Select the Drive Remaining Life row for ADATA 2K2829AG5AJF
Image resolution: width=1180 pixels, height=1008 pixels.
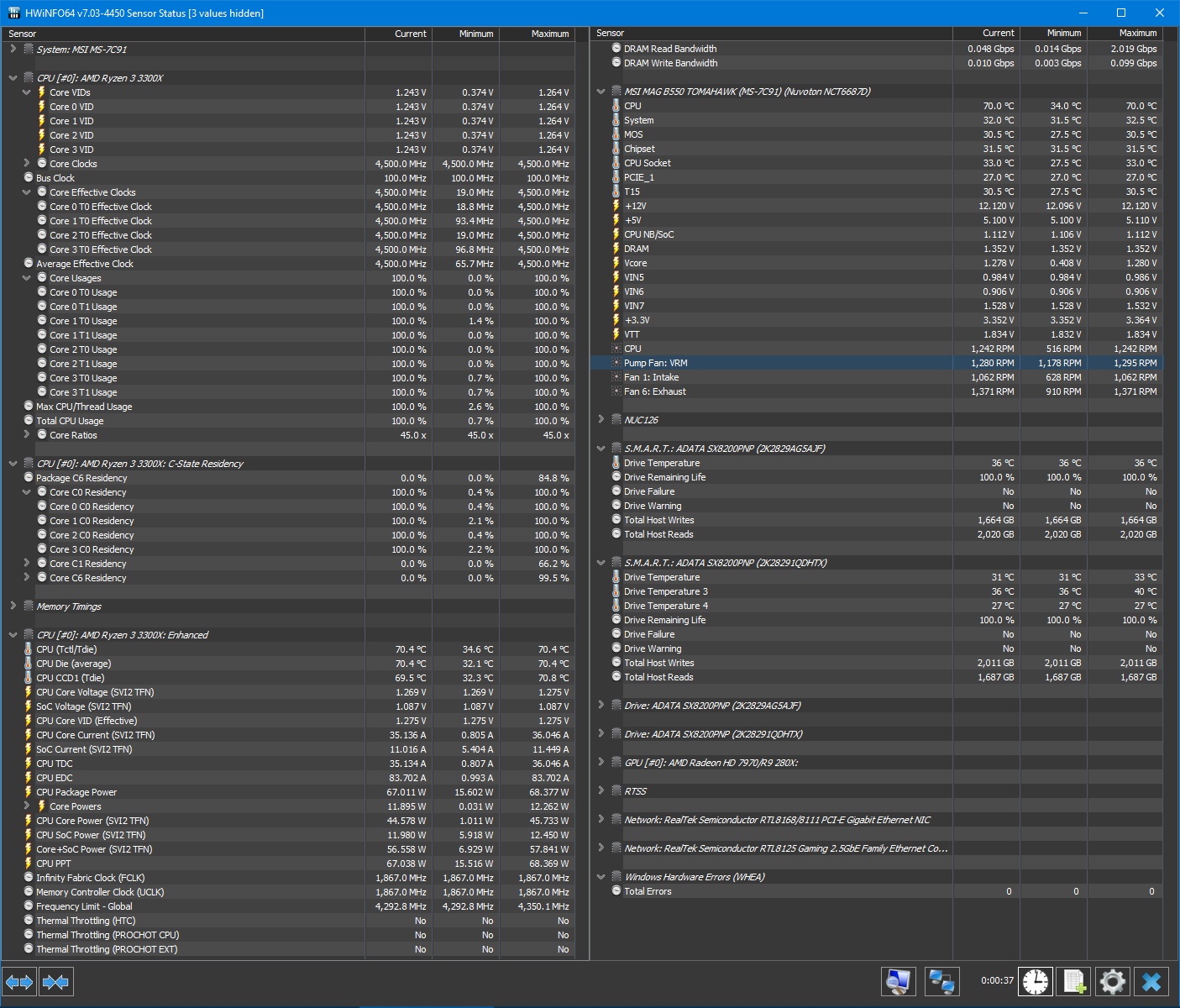877,477
